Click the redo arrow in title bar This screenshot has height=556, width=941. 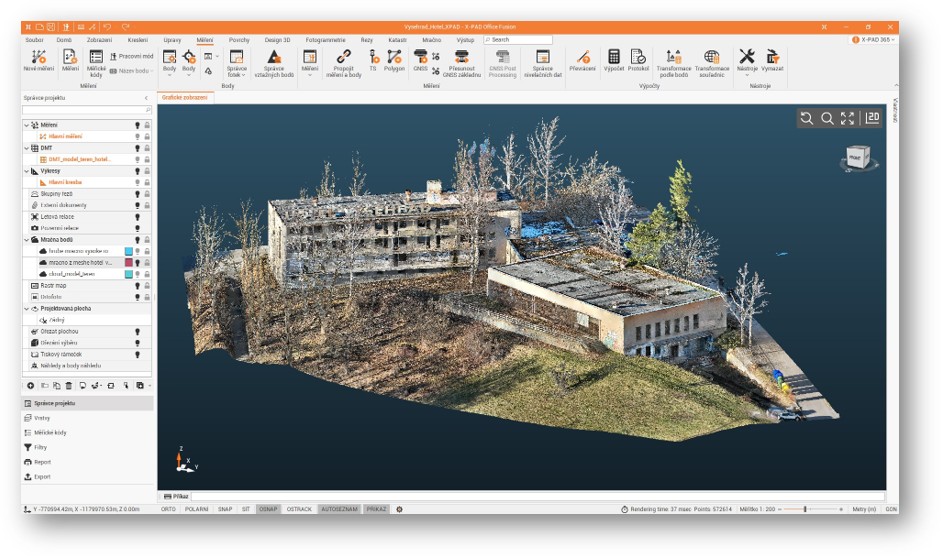125,27
